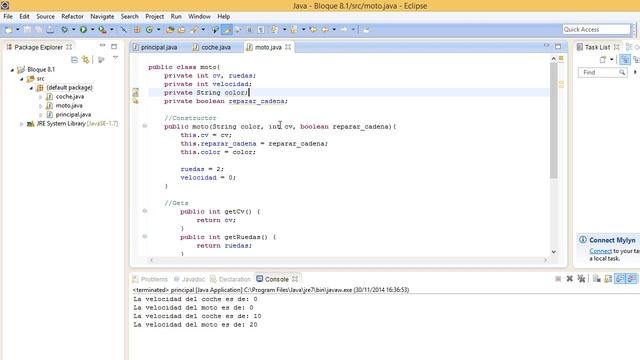The image size is (640, 360).
Task: Toggle Show Whitespace Characters
Action: click(261, 30)
